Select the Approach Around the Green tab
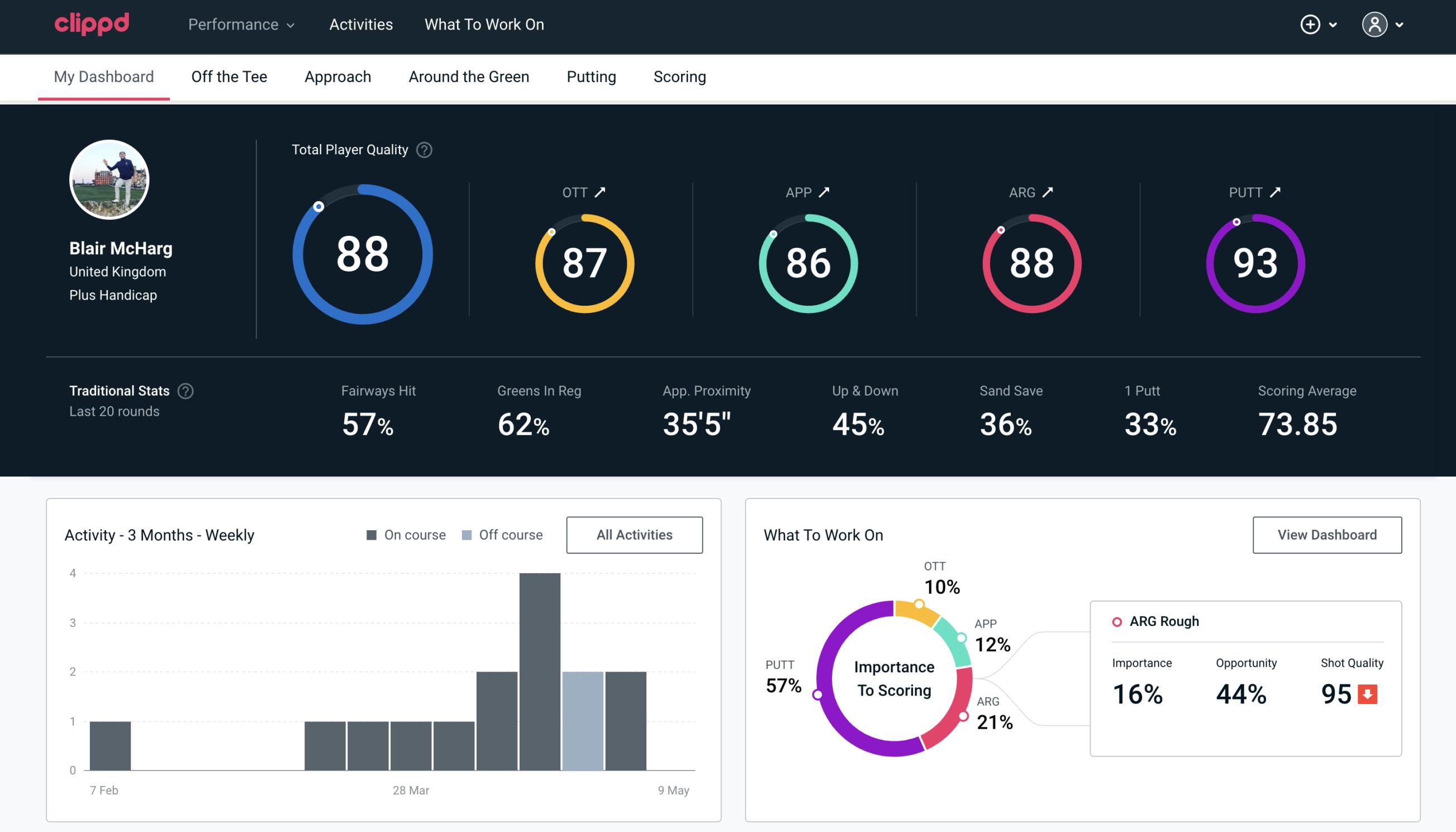This screenshot has height=832, width=1456. (x=468, y=76)
